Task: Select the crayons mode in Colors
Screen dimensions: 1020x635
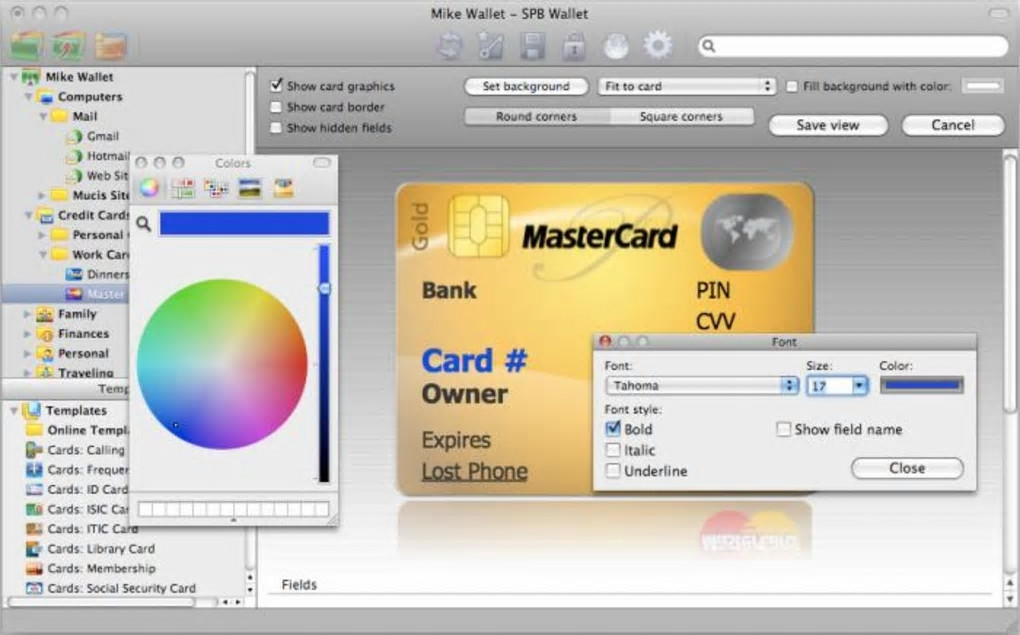Action: click(283, 188)
